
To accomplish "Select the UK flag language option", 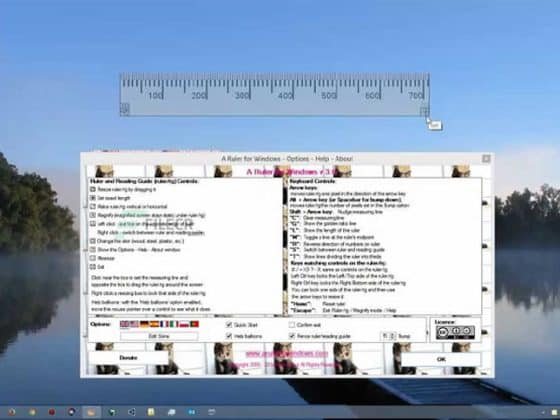I will click(x=124, y=324).
